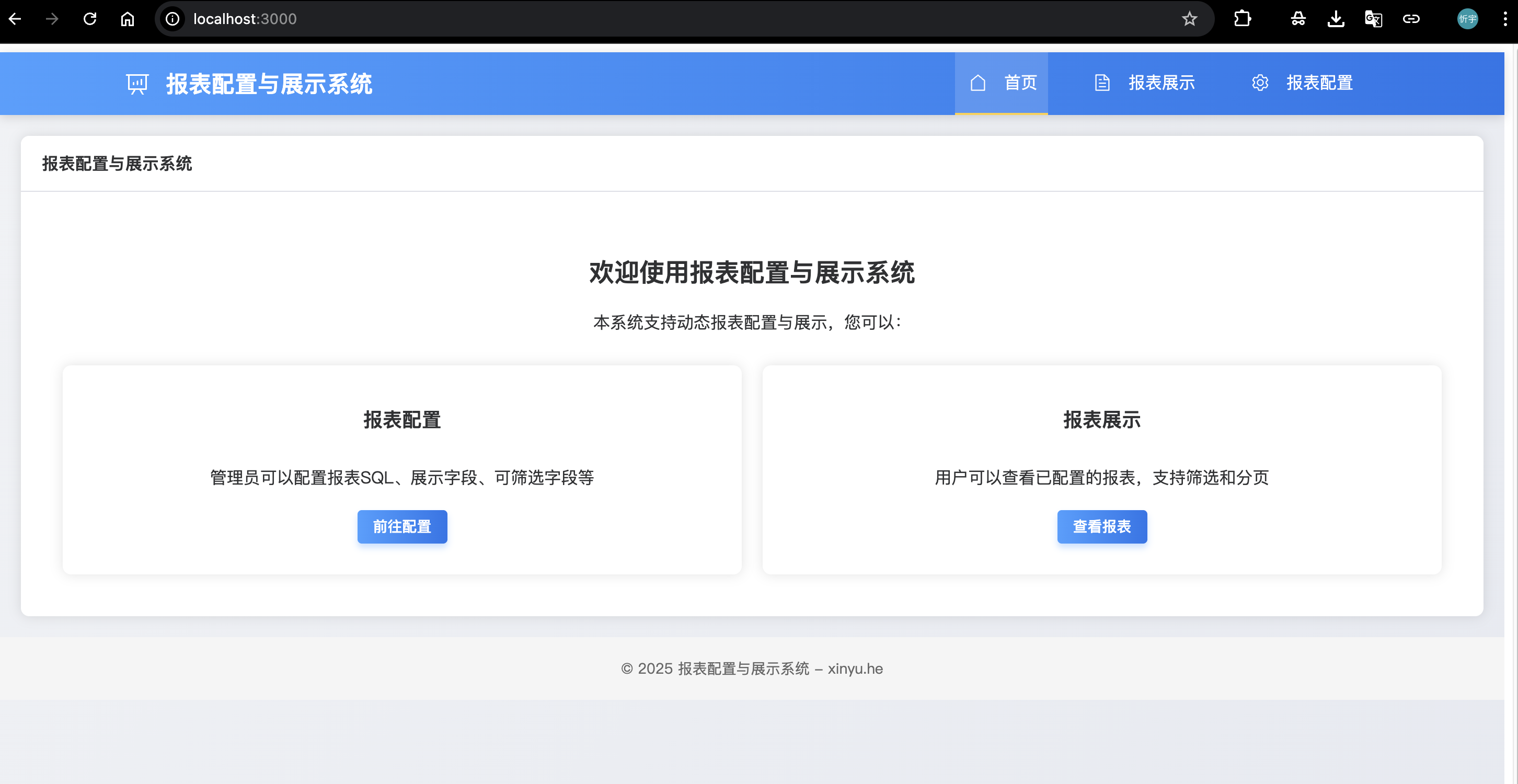
Task: Click the Google Translate page icon
Action: pyautogui.click(x=1373, y=19)
